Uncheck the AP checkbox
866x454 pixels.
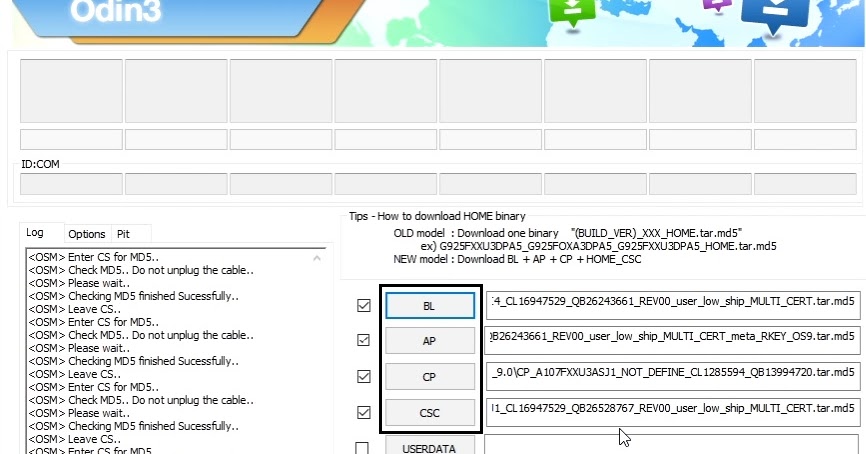[363, 340]
